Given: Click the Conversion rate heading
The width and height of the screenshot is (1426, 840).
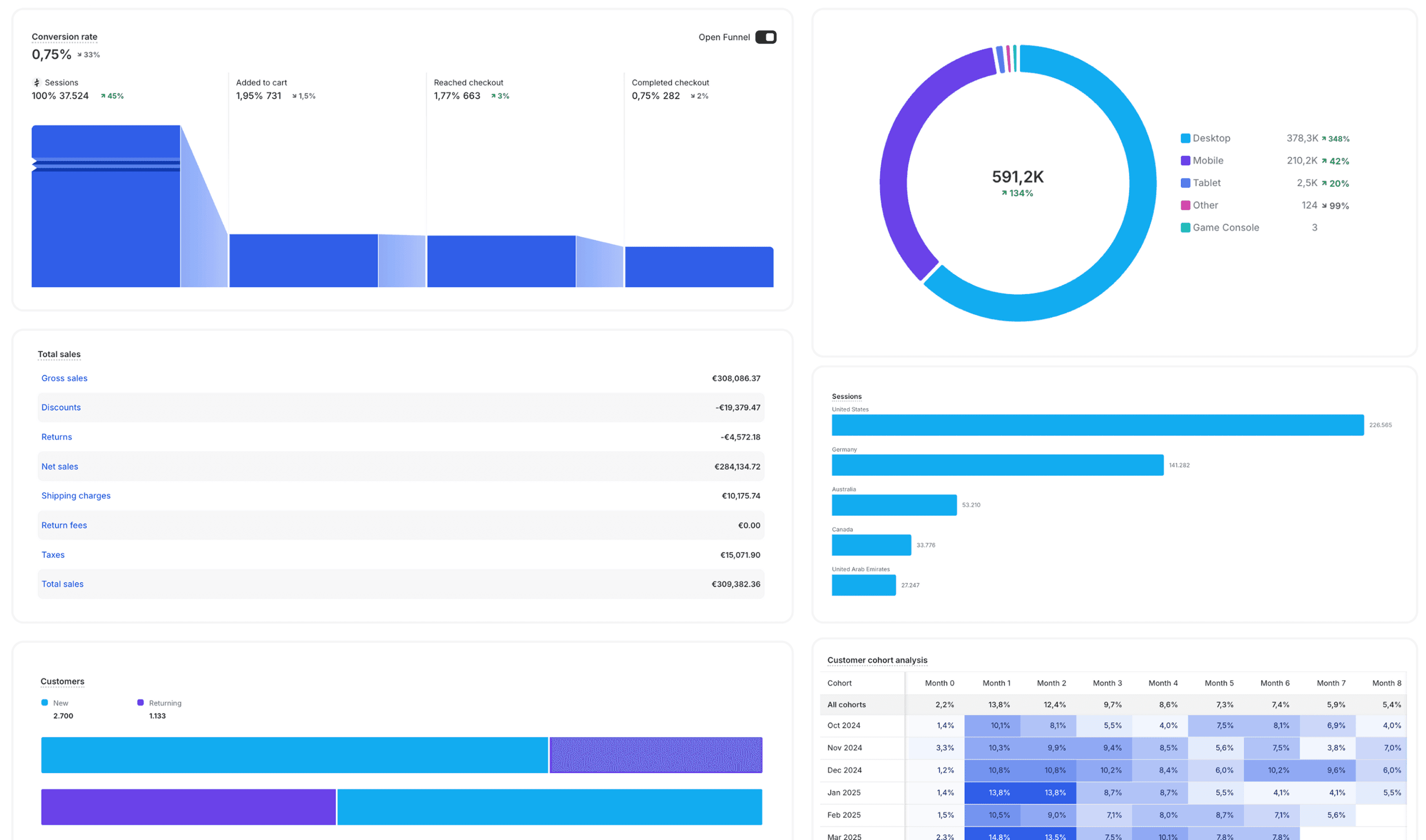Looking at the screenshot, I should [65, 37].
